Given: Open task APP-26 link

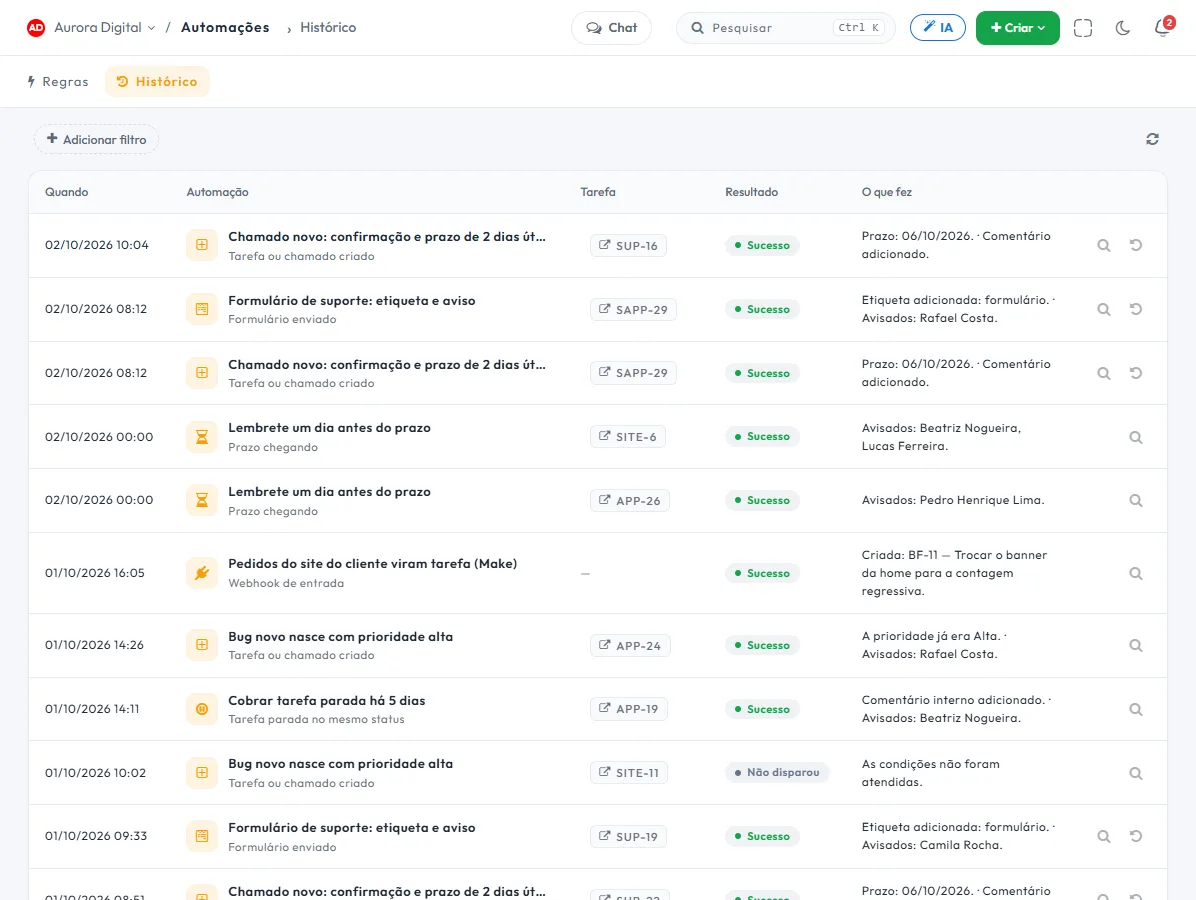Looking at the screenshot, I should (x=630, y=500).
